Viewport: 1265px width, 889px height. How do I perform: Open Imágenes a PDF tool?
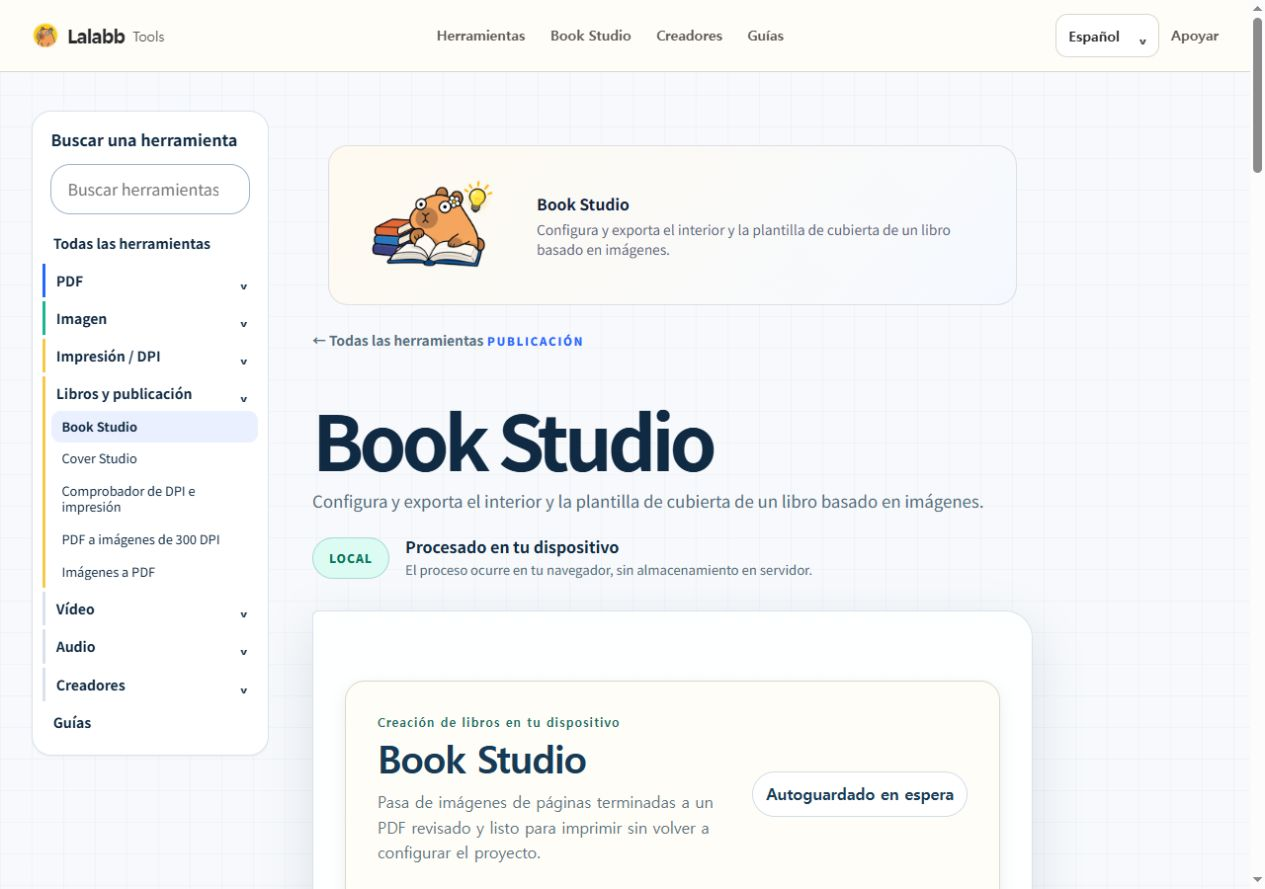pos(108,573)
